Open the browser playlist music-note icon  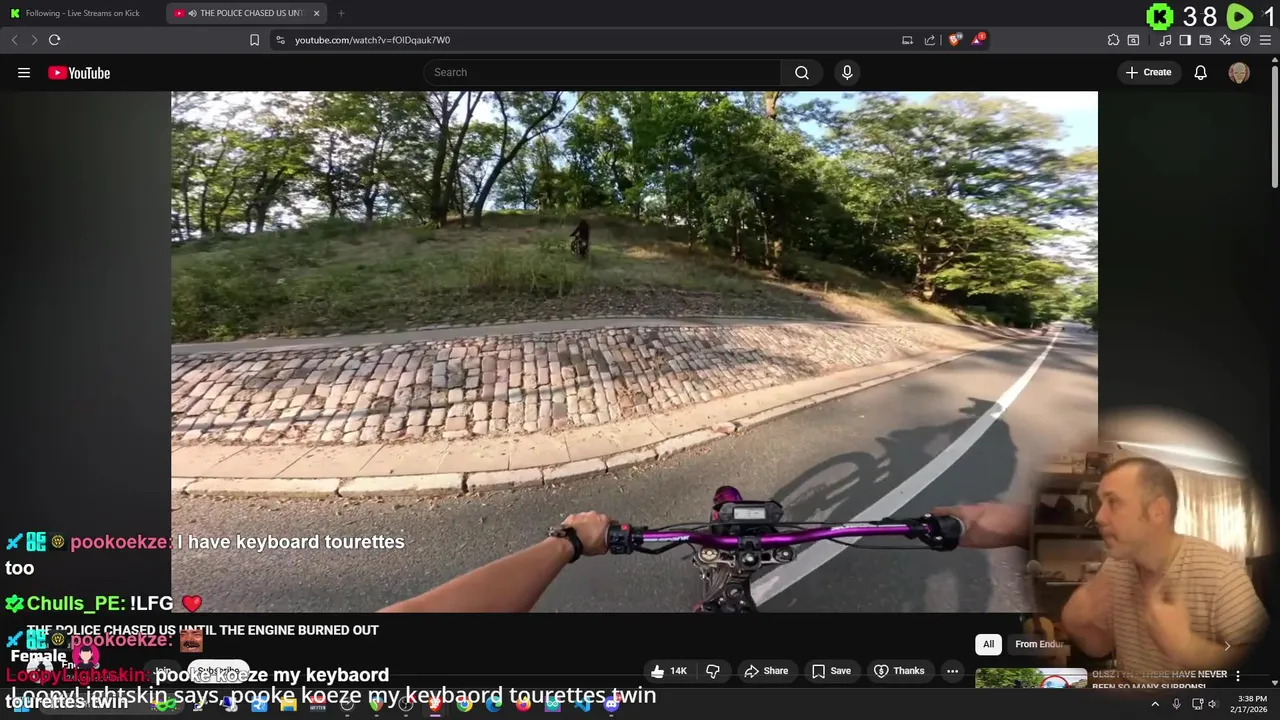pos(1165,40)
